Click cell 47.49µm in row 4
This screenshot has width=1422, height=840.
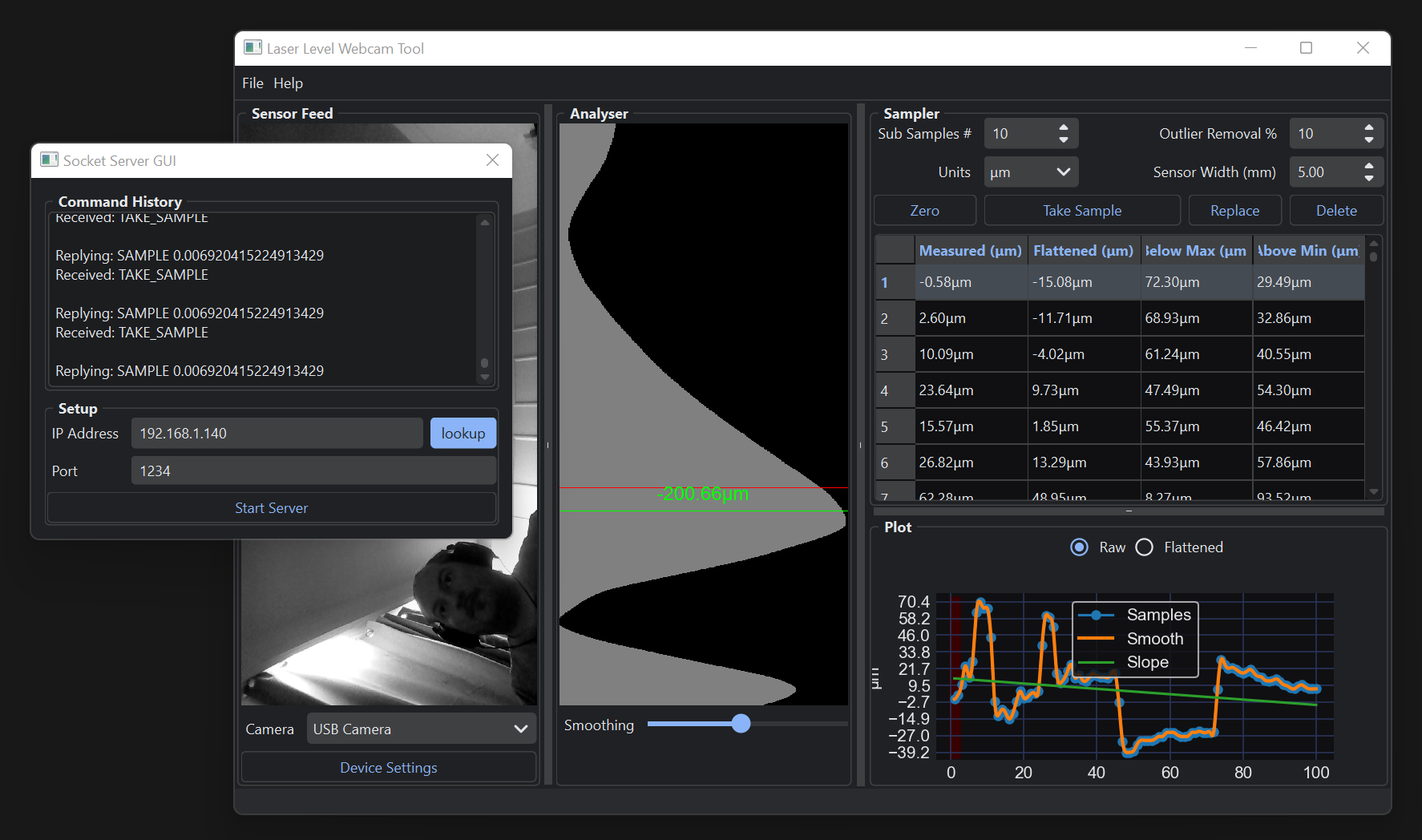(1197, 390)
